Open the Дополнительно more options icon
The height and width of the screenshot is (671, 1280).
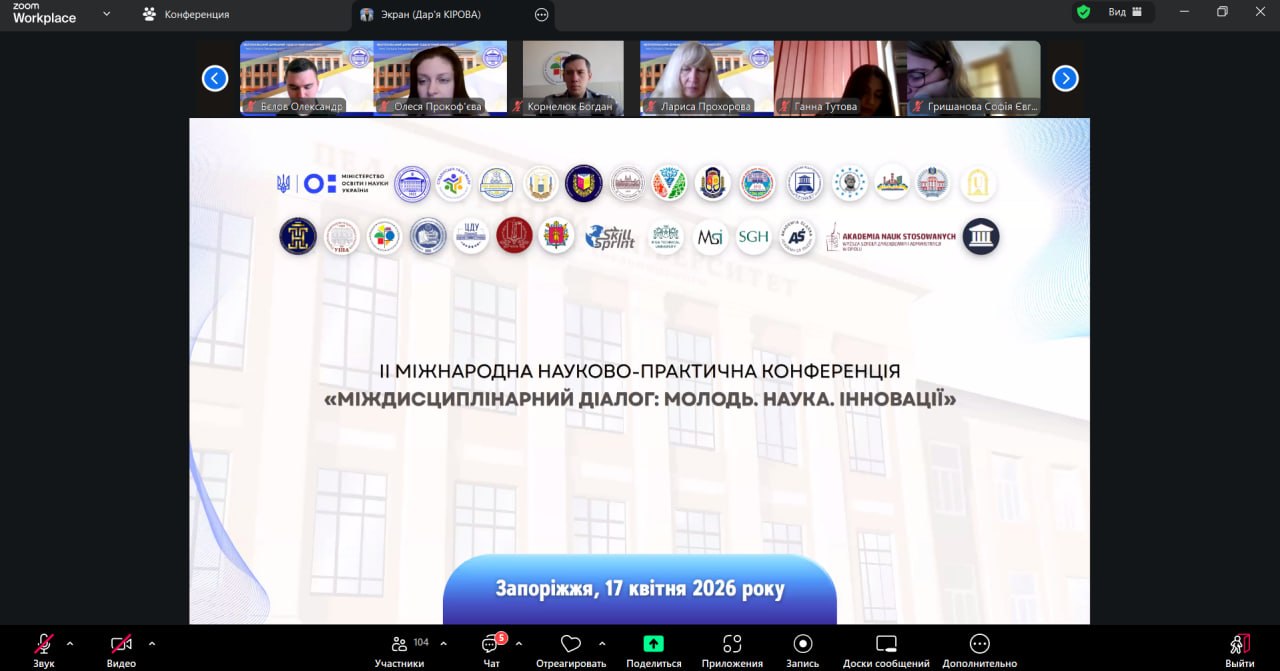[979, 644]
